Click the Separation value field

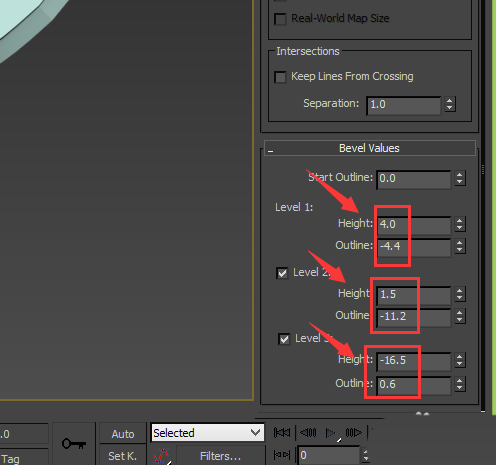click(x=403, y=105)
